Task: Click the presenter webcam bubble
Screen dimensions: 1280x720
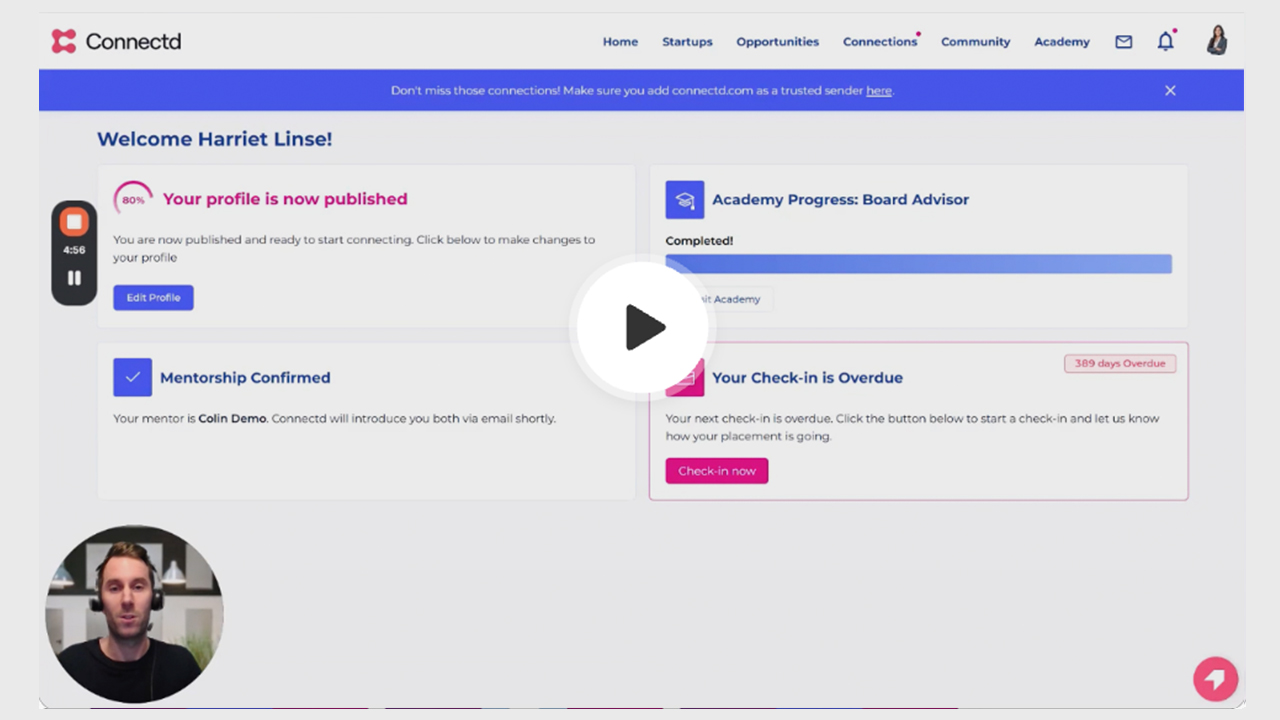Action: [x=134, y=614]
